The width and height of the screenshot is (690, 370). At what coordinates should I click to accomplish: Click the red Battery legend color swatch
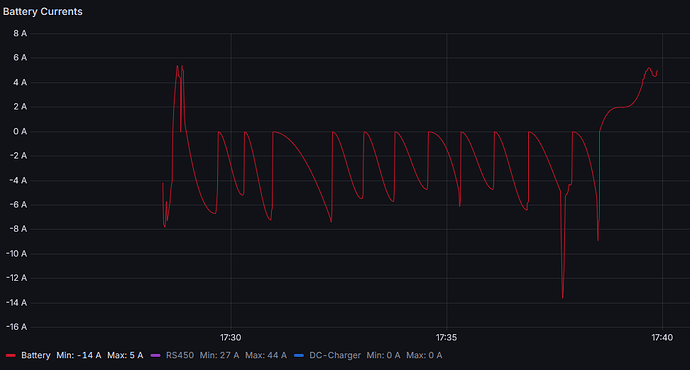(x=11, y=355)
